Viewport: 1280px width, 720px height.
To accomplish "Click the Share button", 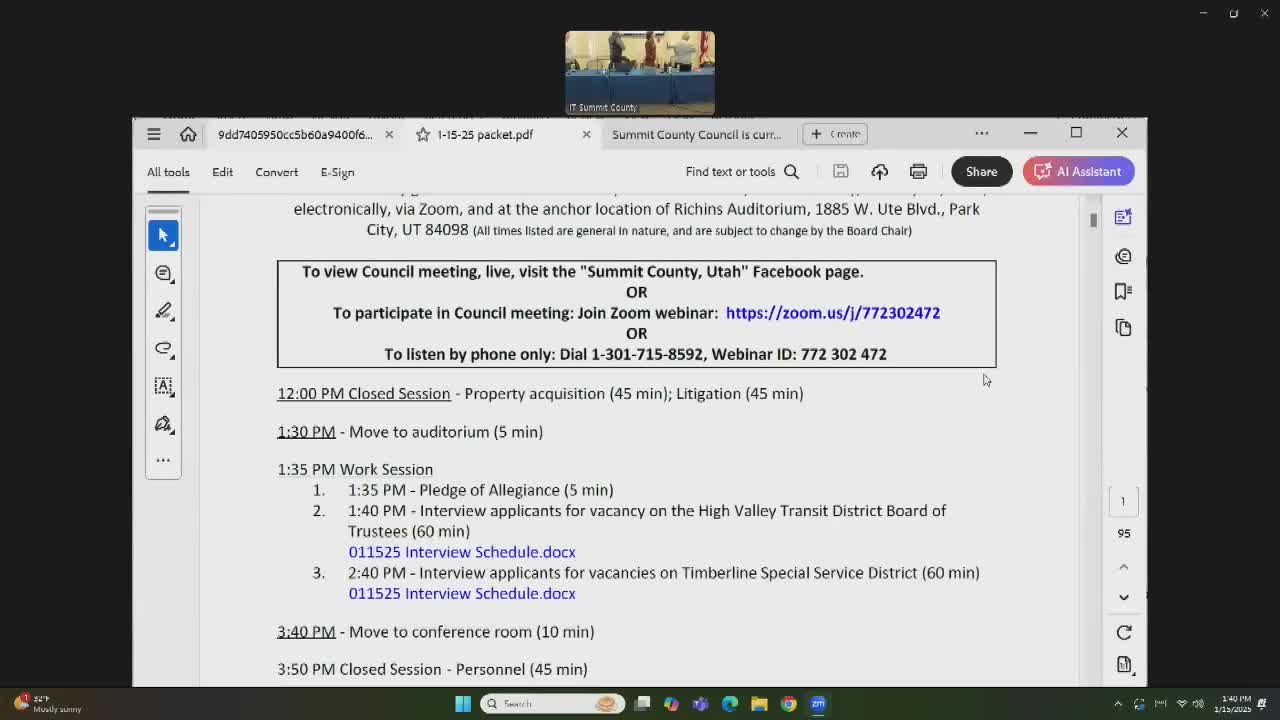I will click(x=980, y=172).
